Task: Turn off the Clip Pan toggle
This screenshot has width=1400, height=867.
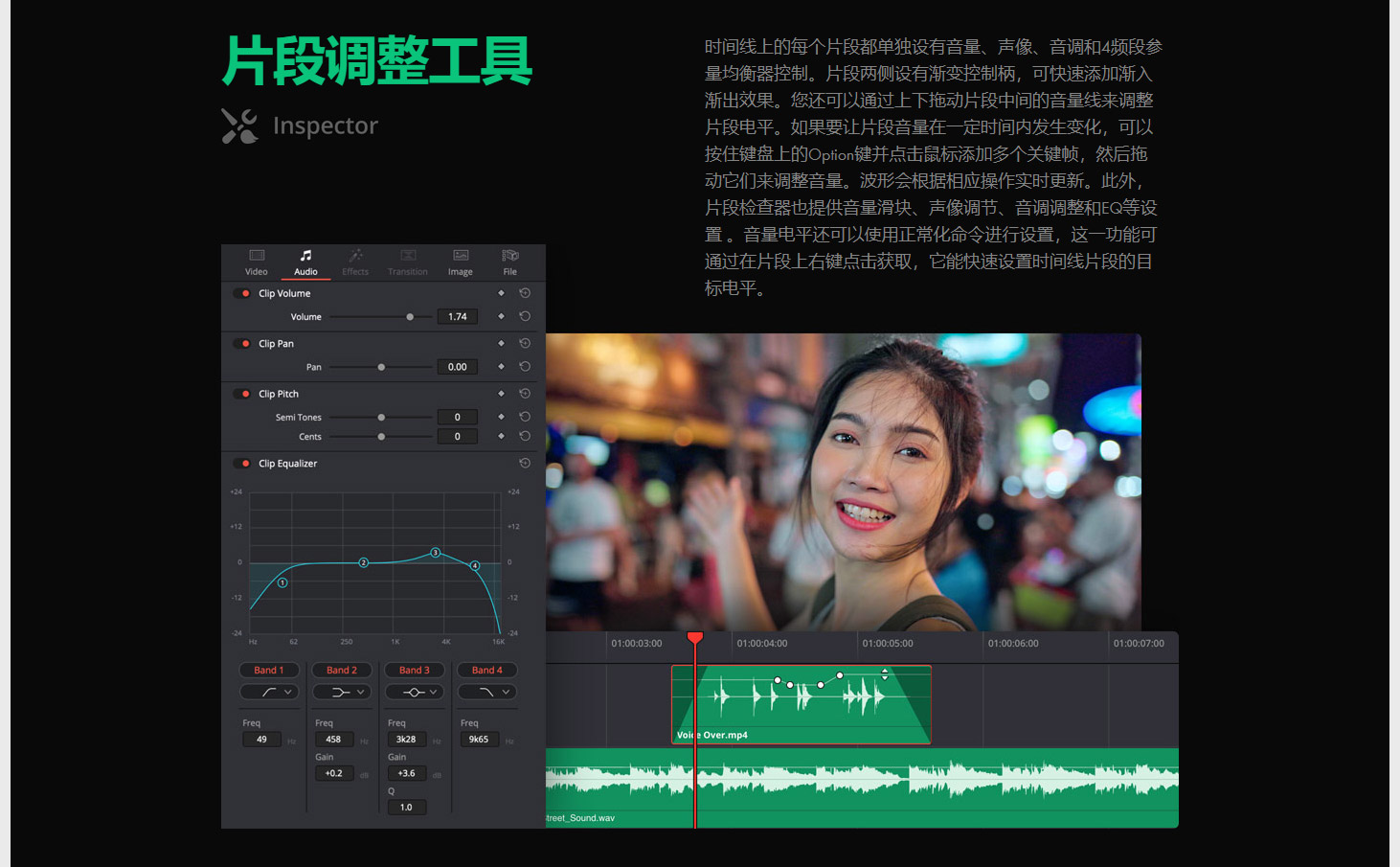Action: click(x=242, y=343)
